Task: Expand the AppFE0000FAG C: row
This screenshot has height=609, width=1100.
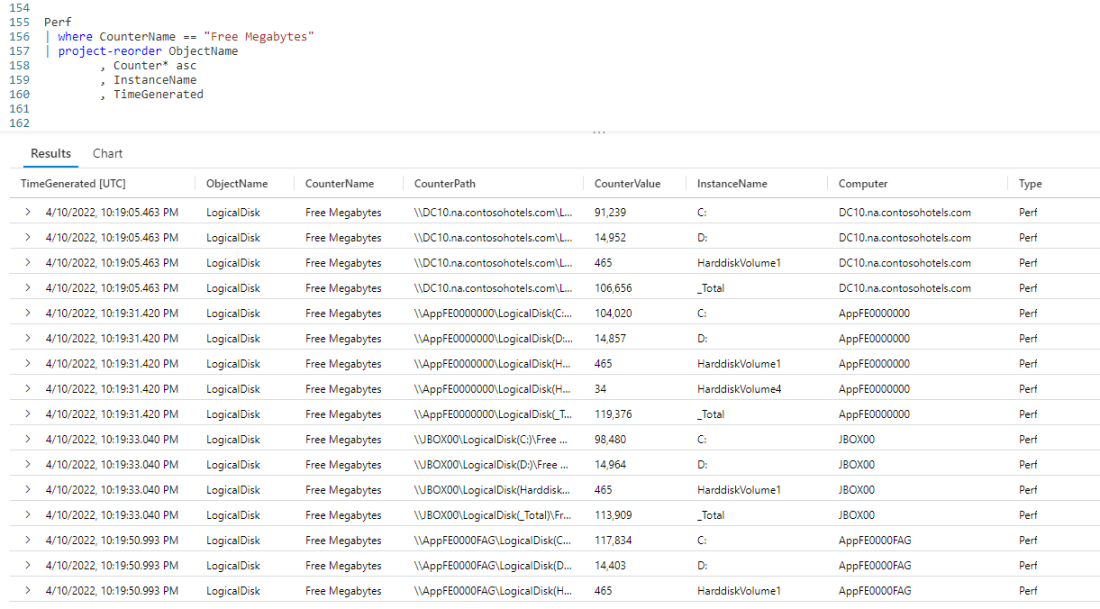Action: 28,540
